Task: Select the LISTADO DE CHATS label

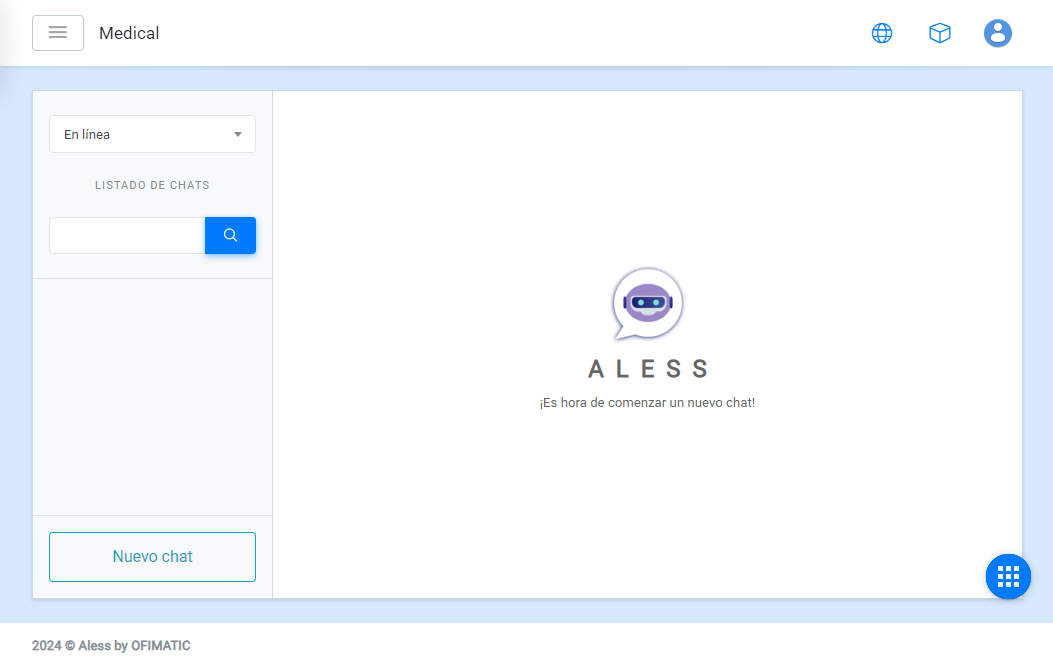Action: tap(152, 185)
